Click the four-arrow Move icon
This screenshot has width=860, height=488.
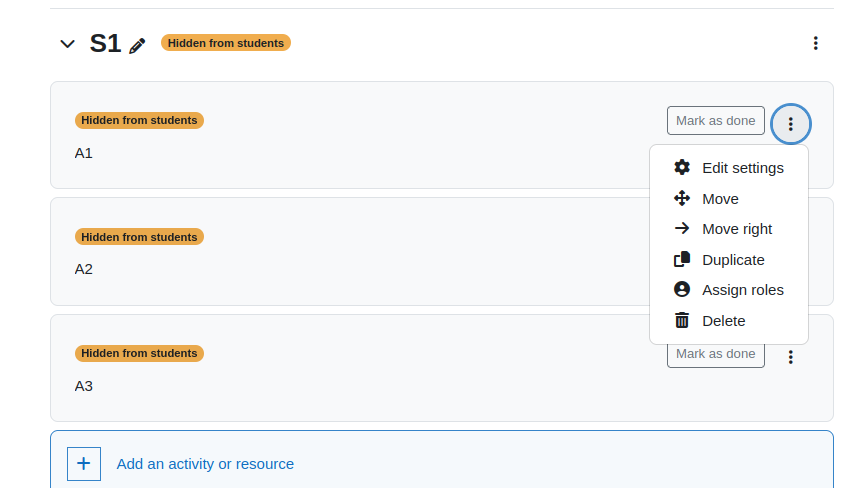pyautogui.click(x=682, y=198)
